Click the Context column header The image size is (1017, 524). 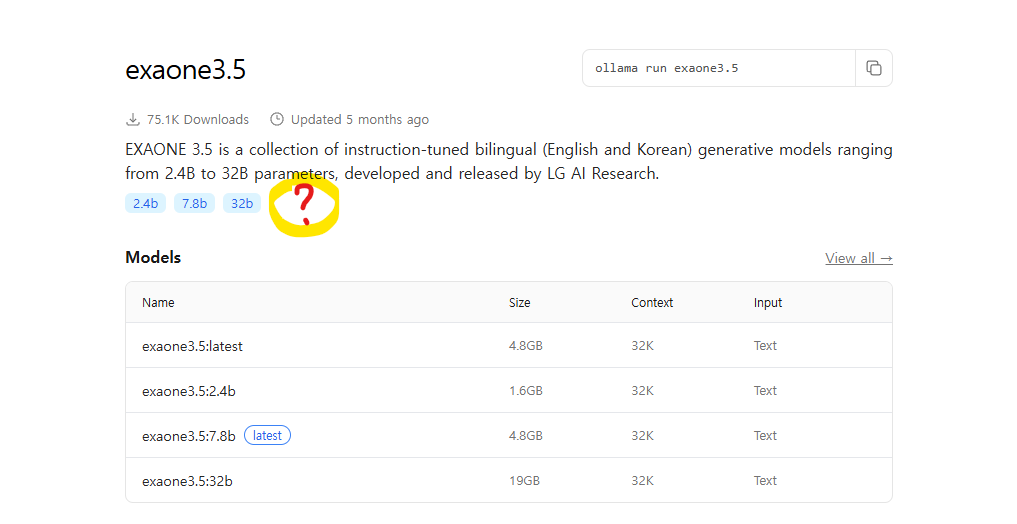coord(652,303)
